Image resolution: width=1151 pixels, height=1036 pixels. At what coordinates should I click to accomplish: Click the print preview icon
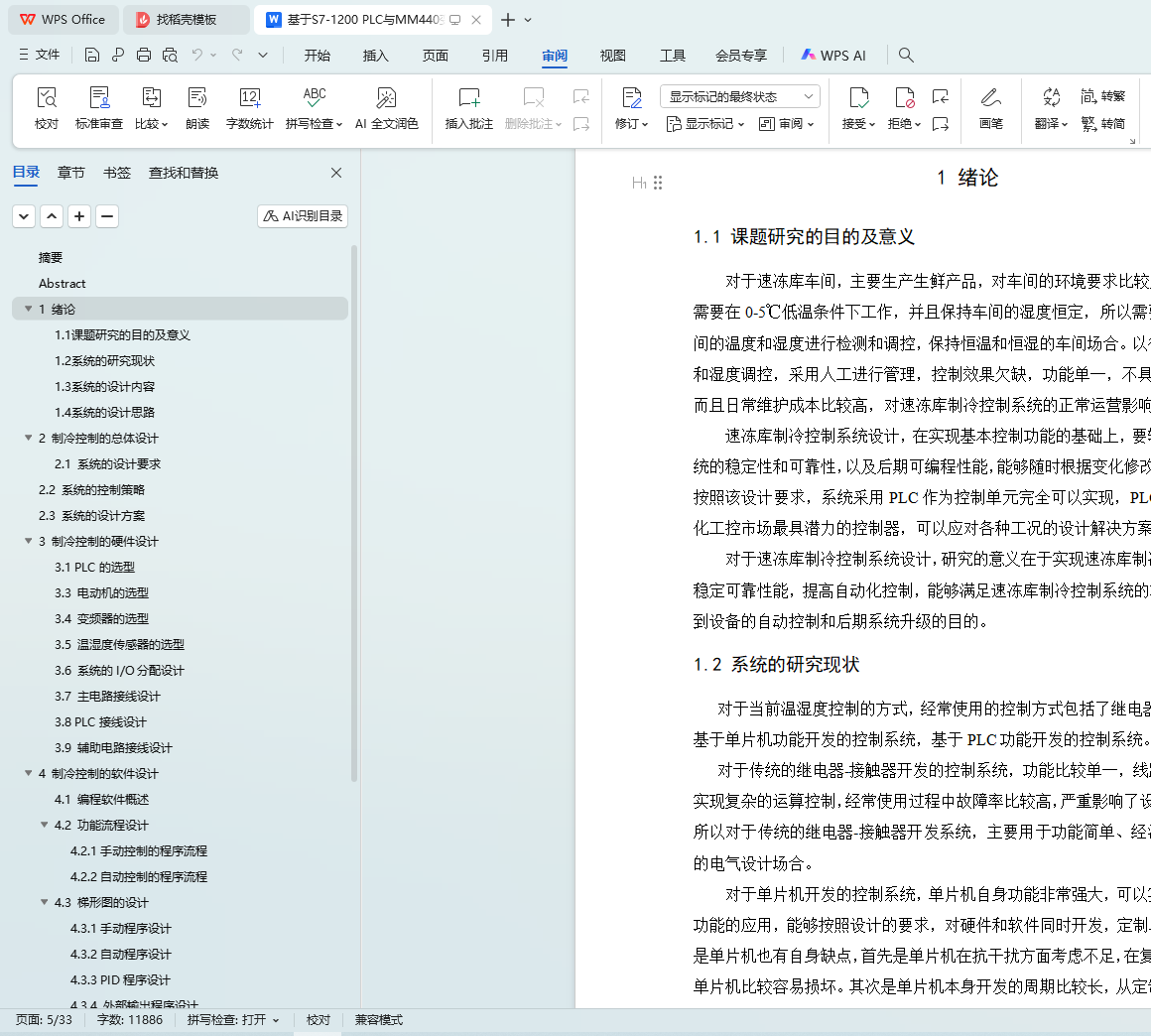pos(171,55)
